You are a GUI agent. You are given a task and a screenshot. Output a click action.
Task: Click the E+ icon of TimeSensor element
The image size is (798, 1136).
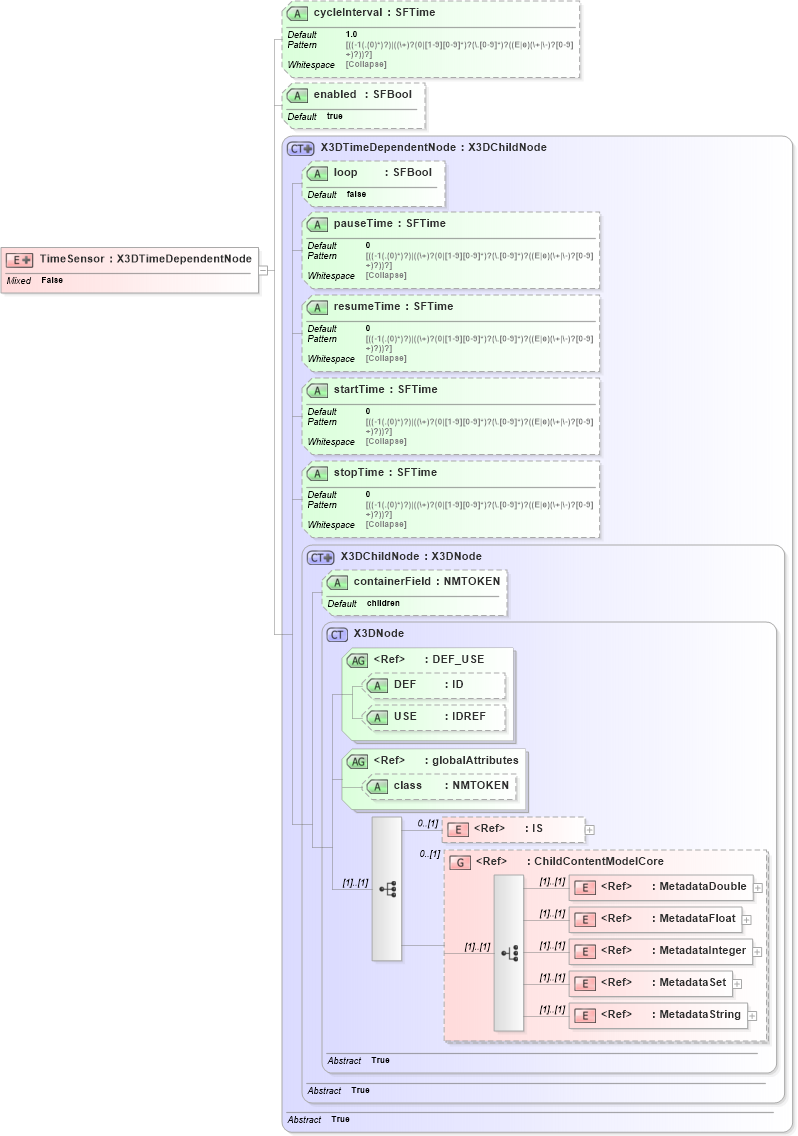pos(20,259)
